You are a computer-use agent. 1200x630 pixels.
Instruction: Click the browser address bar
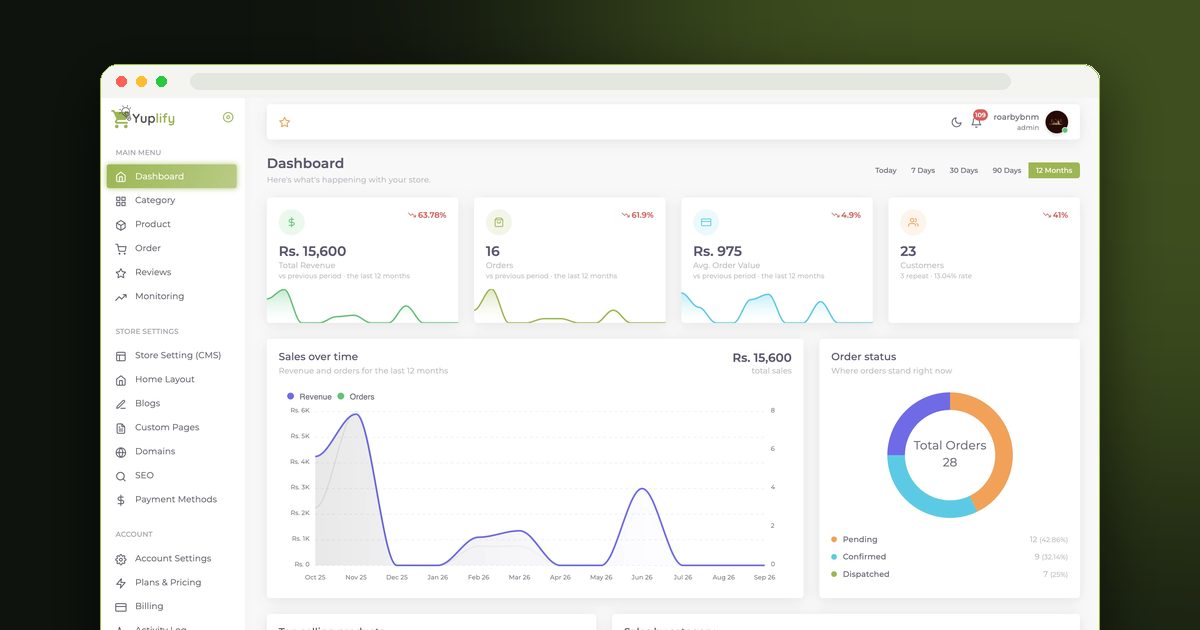[600, 82]
